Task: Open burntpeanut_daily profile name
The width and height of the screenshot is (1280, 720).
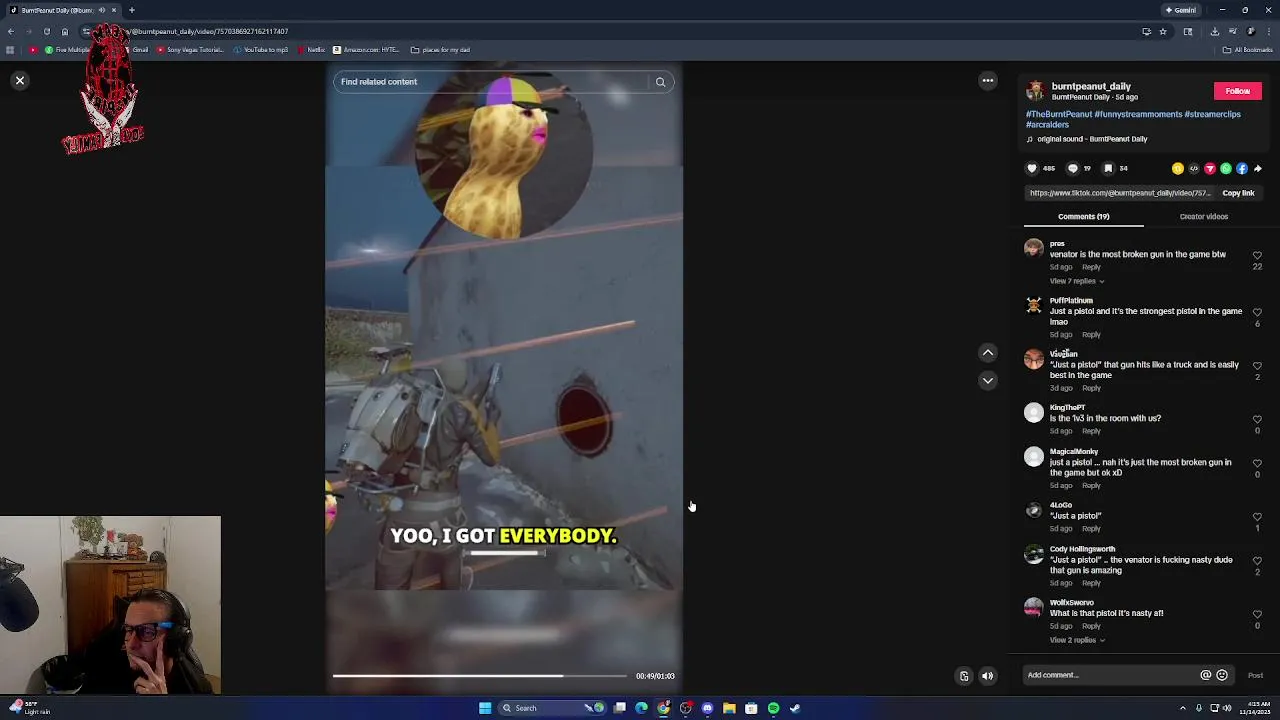Action: tap(1091, 87)
